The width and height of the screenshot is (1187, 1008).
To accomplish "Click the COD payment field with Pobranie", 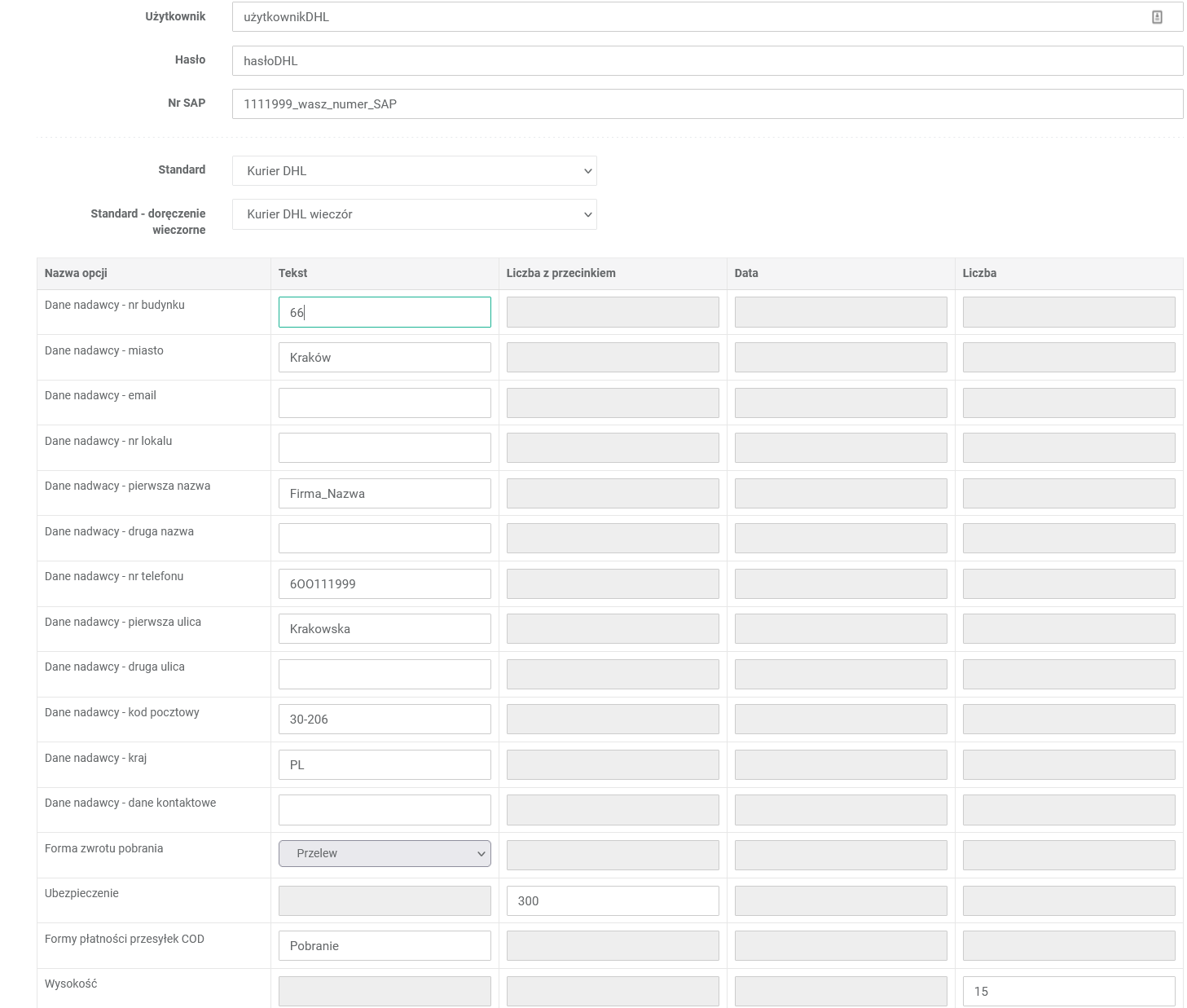I will tap(385, 946).
